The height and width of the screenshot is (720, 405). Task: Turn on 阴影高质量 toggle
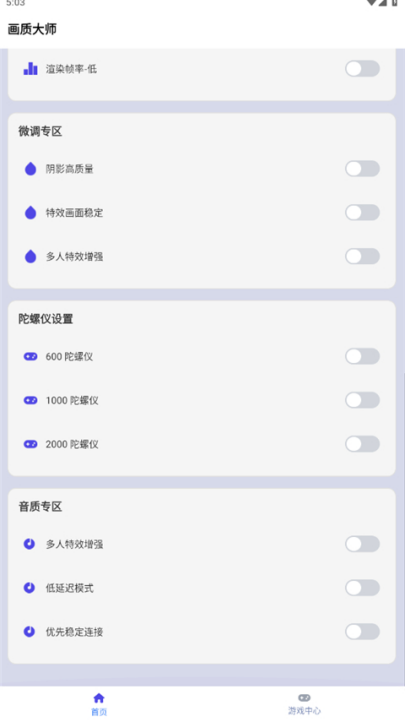(362, 169)
